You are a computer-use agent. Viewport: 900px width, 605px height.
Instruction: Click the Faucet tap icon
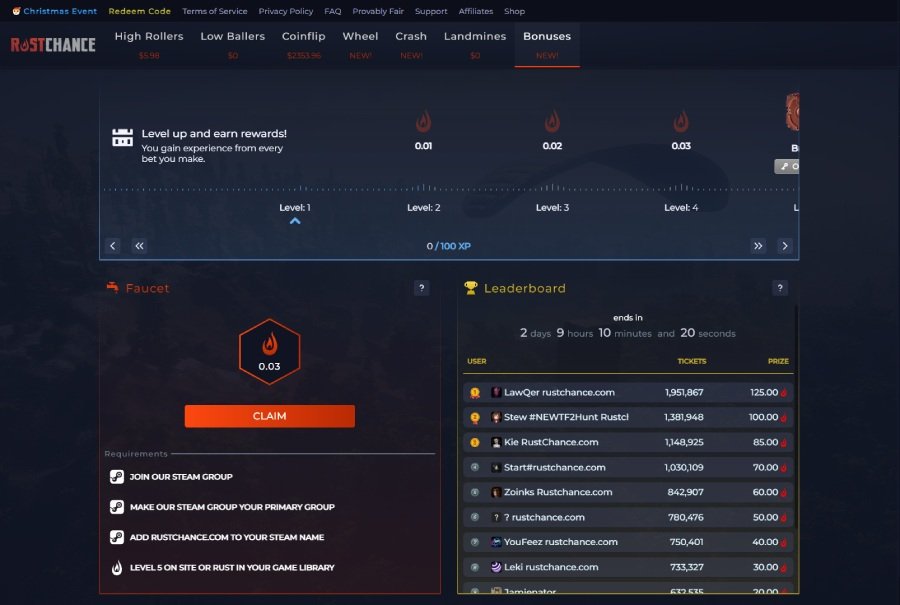(x=113, y=287)
